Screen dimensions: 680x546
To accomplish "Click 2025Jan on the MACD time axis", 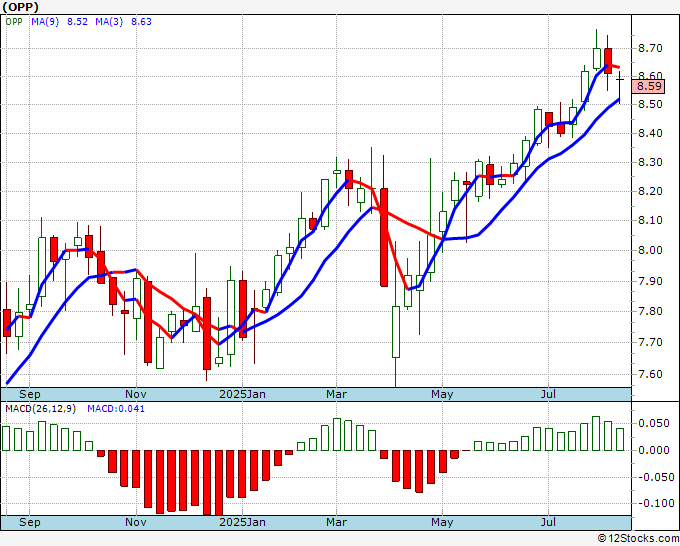I will coord(242,522).
